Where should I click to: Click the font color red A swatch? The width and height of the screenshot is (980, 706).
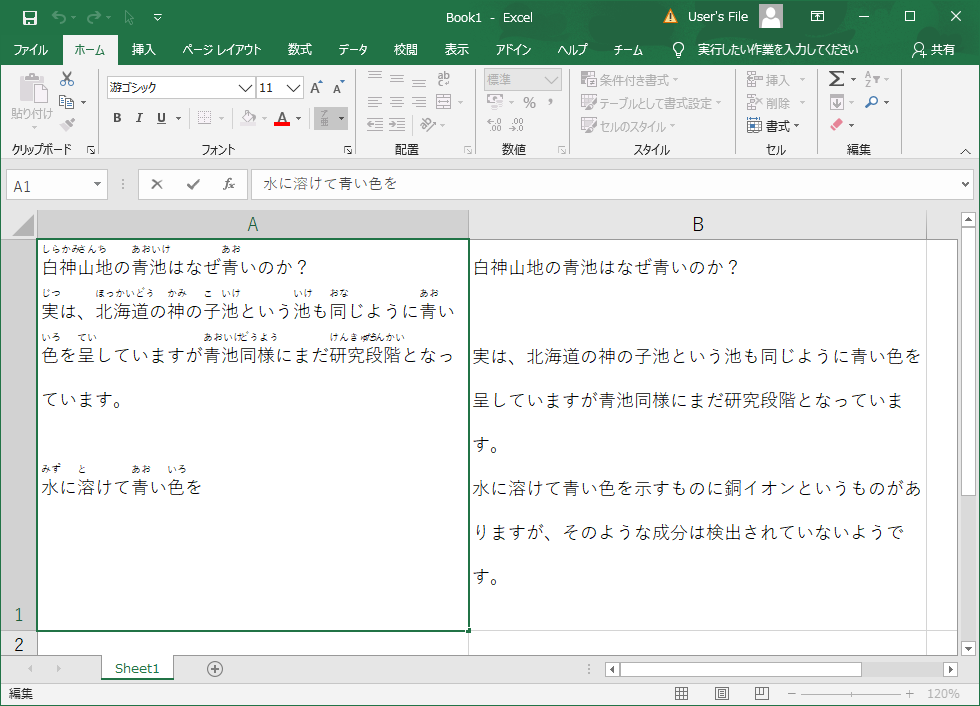click(281, 119)
